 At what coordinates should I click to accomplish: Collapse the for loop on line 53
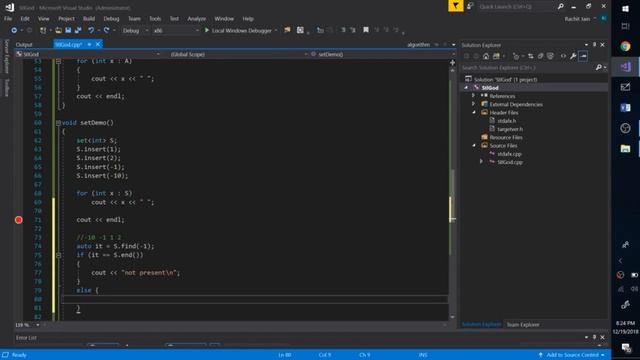(x=58, y=61)
